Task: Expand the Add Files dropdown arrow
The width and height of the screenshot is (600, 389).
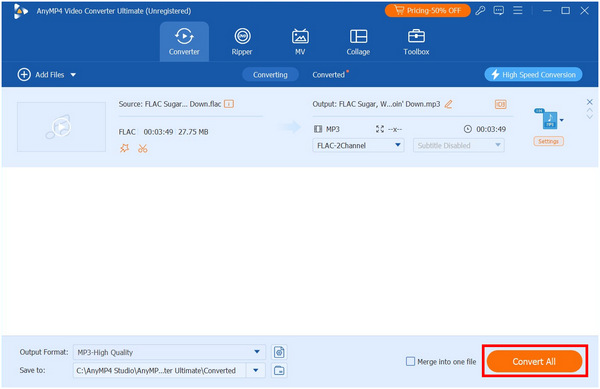Action: (73, 75)
